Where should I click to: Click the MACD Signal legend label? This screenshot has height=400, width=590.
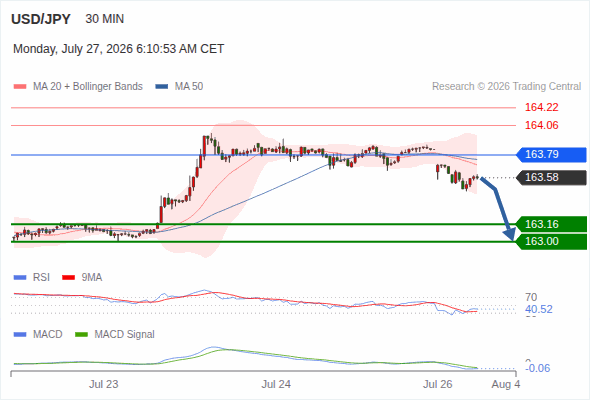click(x=125, y=335)
